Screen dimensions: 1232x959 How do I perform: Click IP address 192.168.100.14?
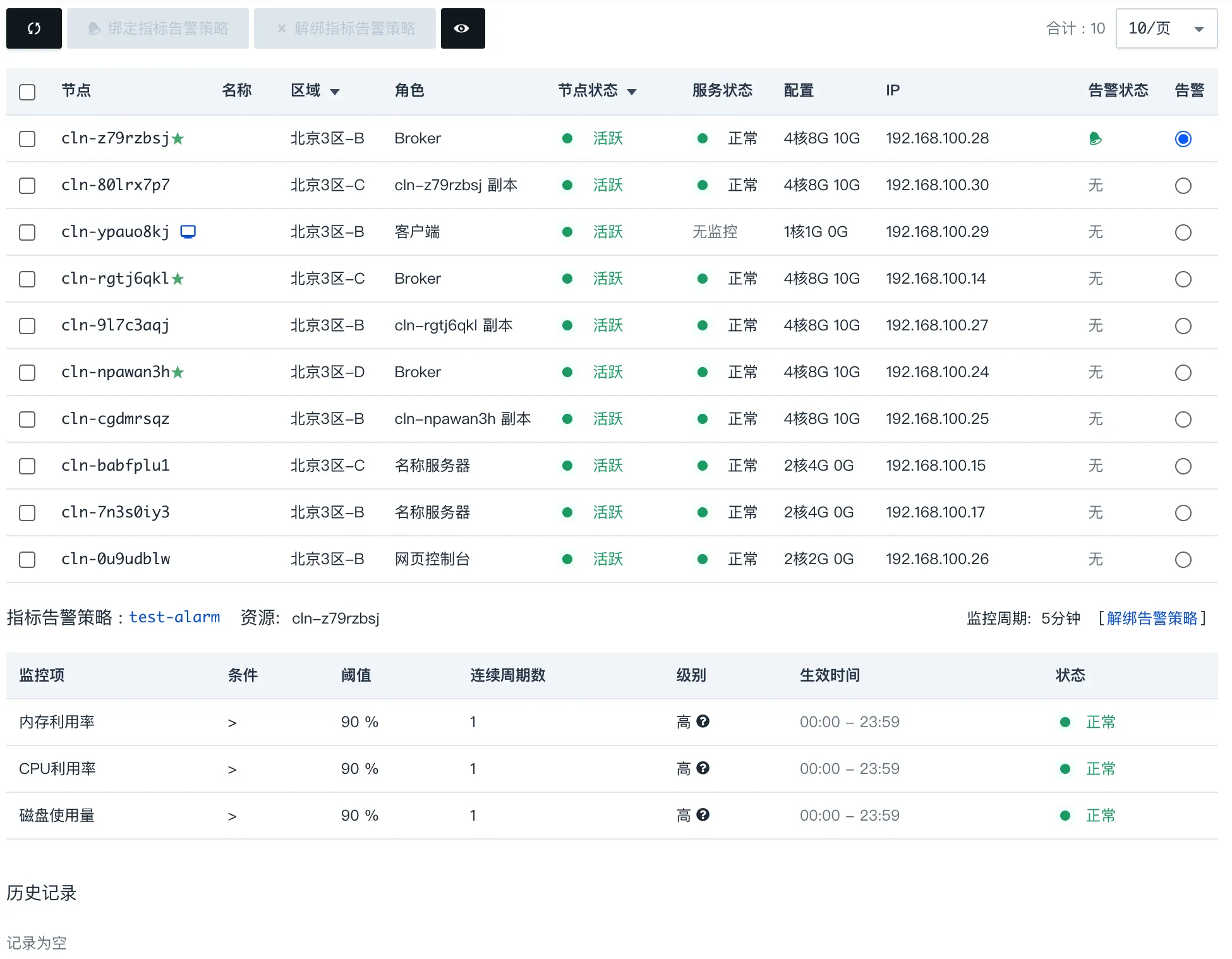tap(936, 279)
